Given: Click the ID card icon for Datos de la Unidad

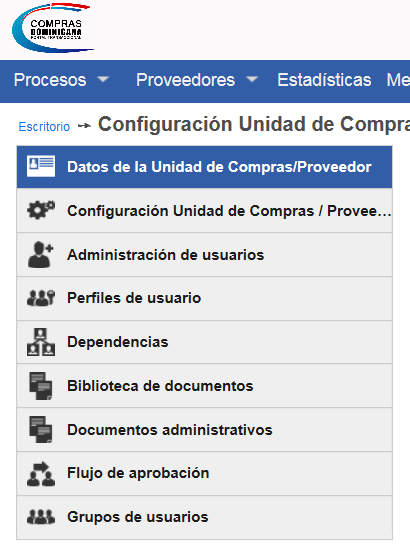Looking at the screenshot, I should coord(41,166).
